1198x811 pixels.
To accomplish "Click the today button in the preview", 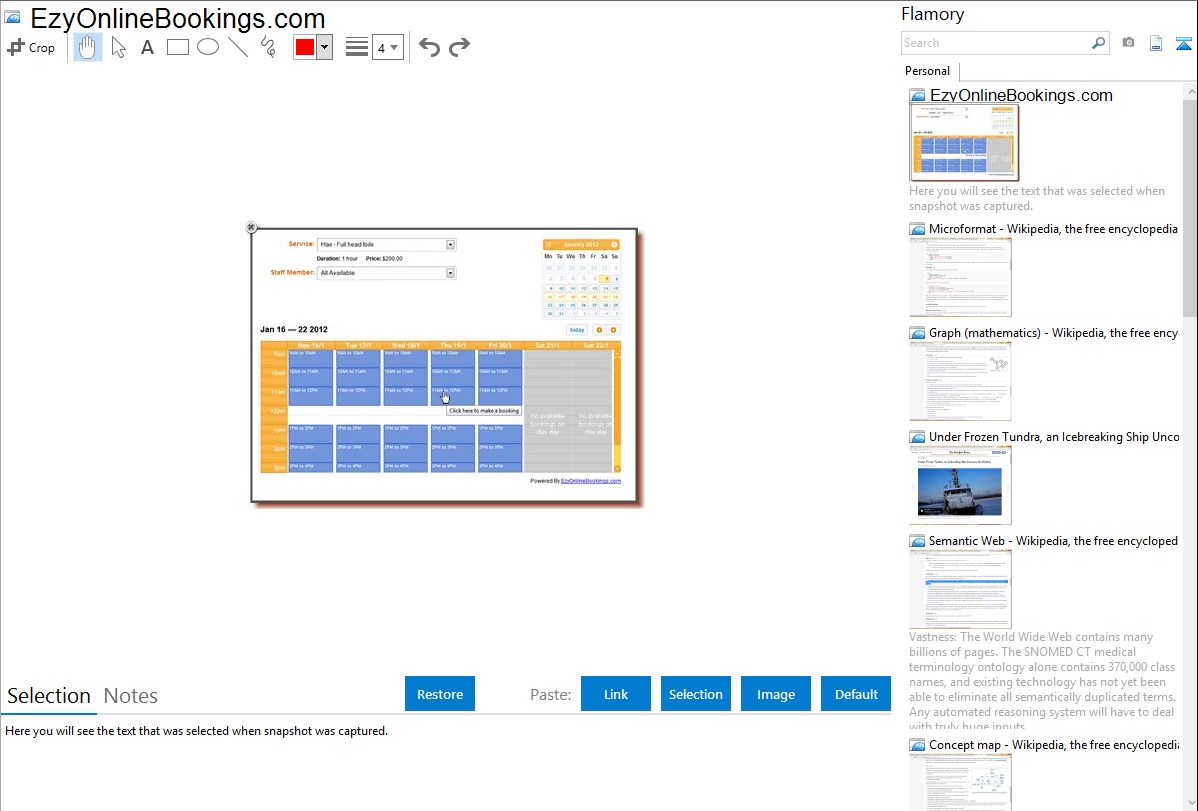I will [577, 330].
